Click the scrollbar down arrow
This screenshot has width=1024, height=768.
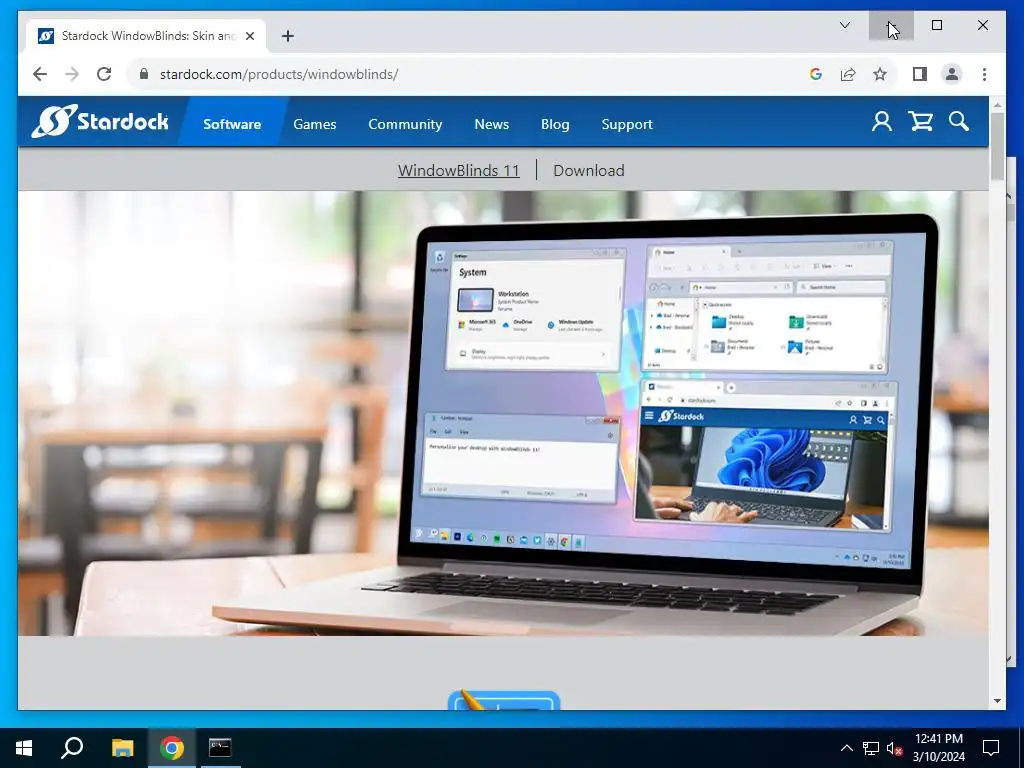997,701
